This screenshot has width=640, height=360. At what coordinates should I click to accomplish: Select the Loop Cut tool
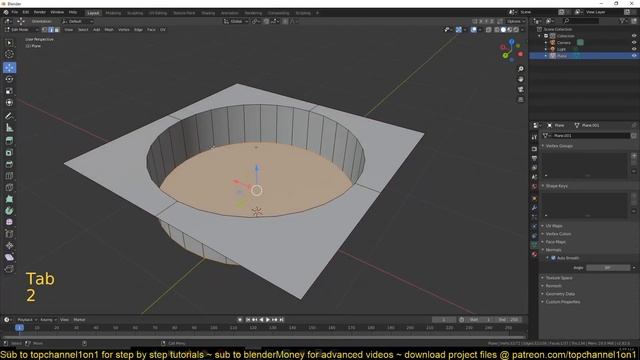pyautogui.click(x=9, y=176)
